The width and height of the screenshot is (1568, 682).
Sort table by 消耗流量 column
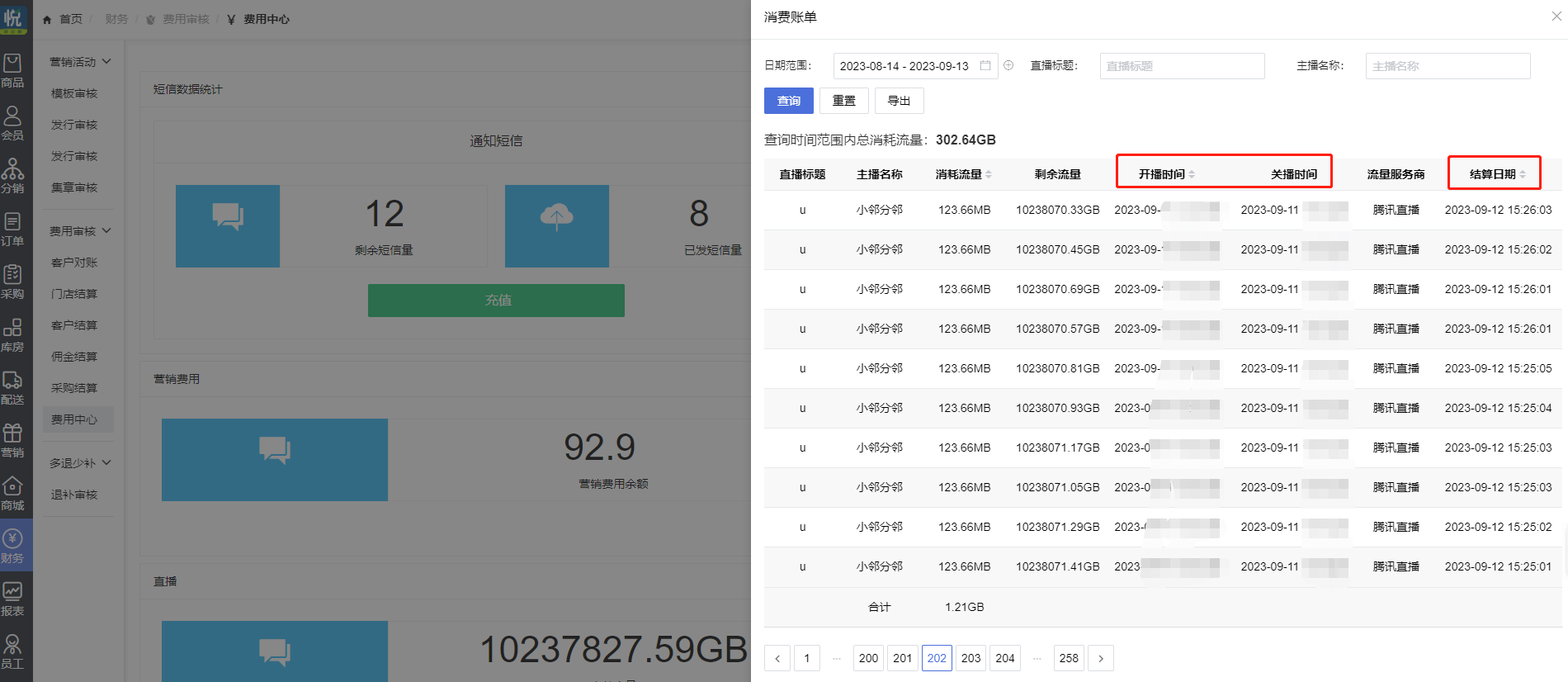click(988, 174)
